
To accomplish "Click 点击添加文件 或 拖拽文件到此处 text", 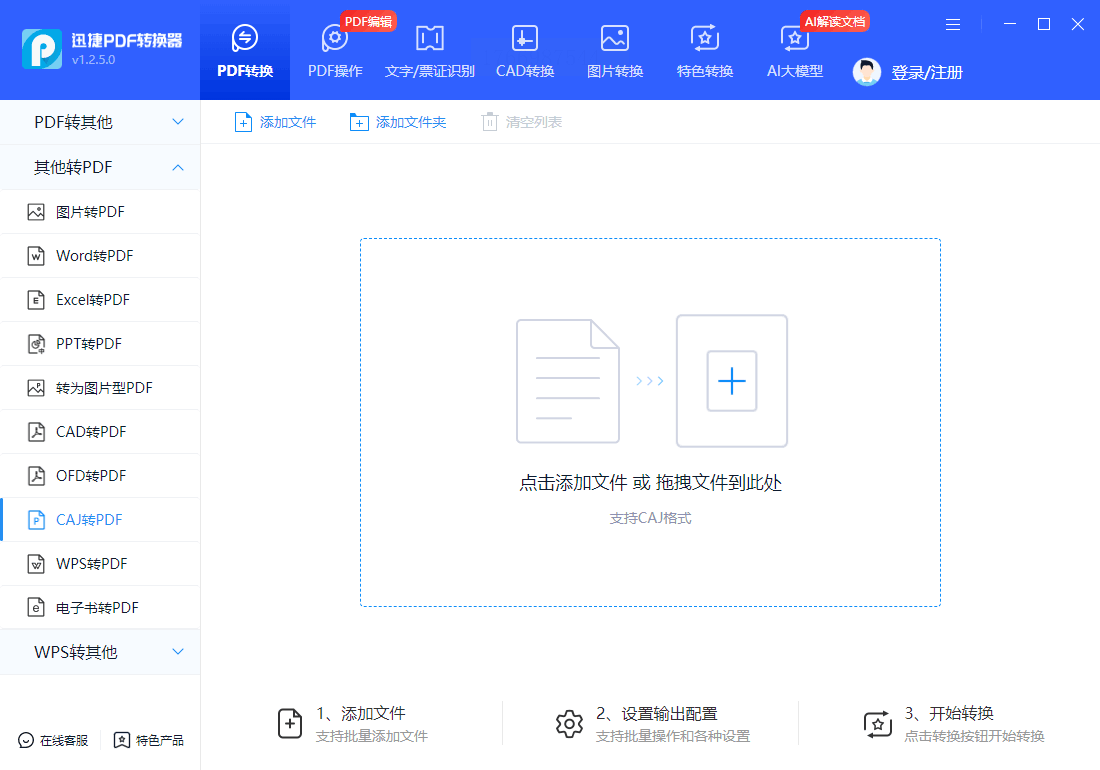I will tap(650, 482).
